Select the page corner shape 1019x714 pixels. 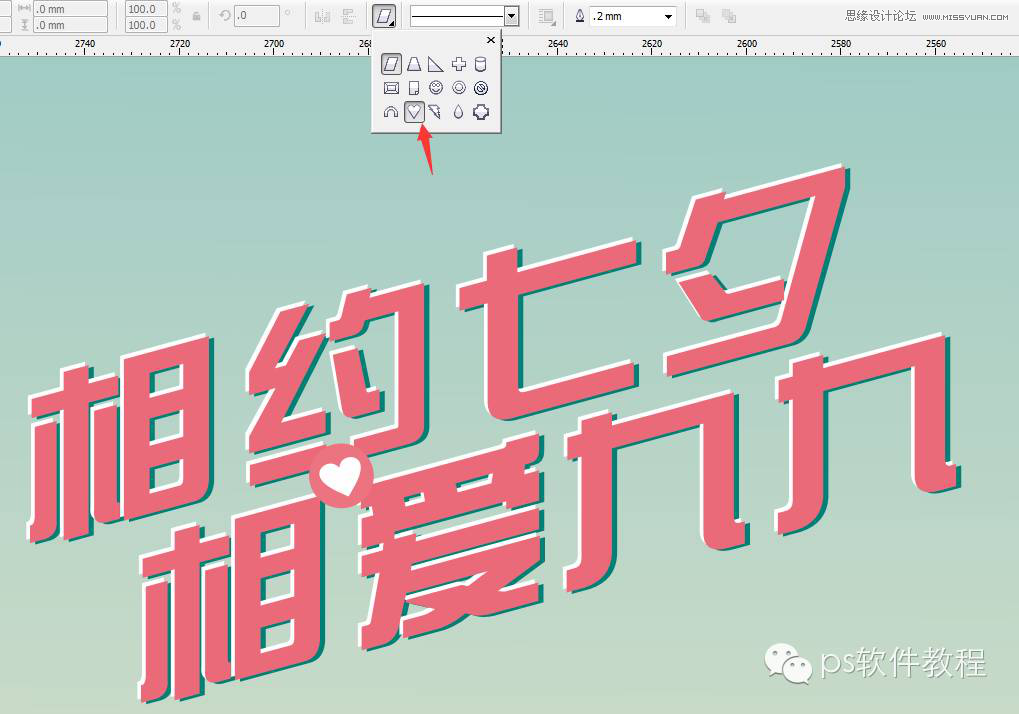414,87
